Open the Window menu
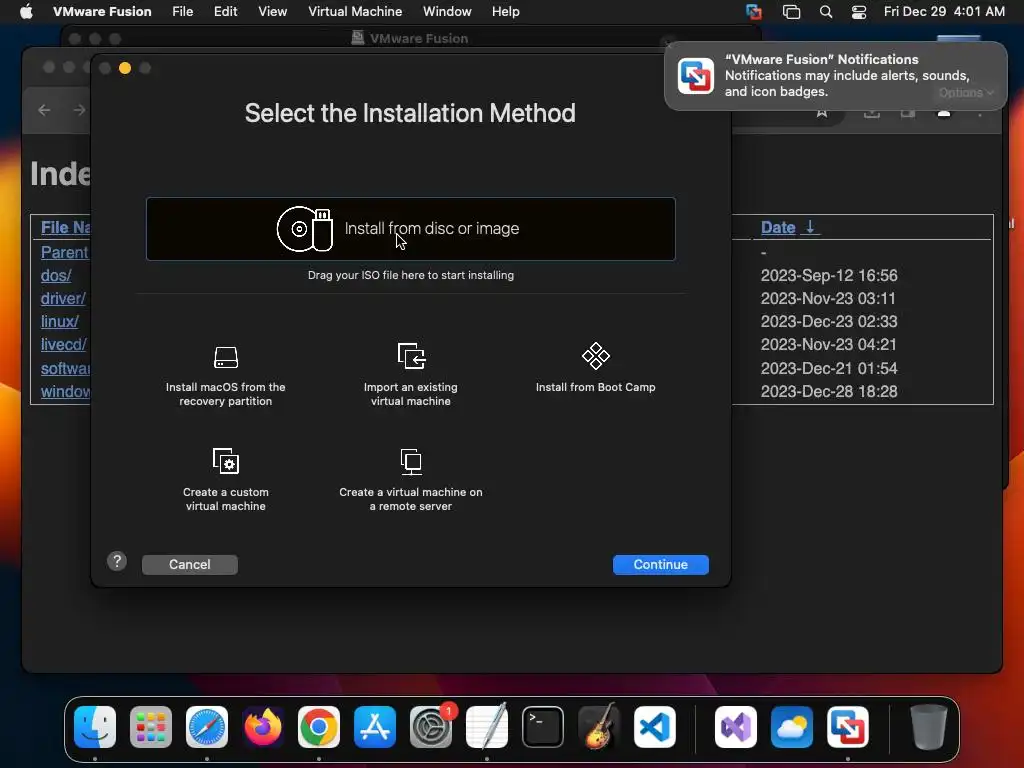This screenshot has width=1024, height=768. 447,11
